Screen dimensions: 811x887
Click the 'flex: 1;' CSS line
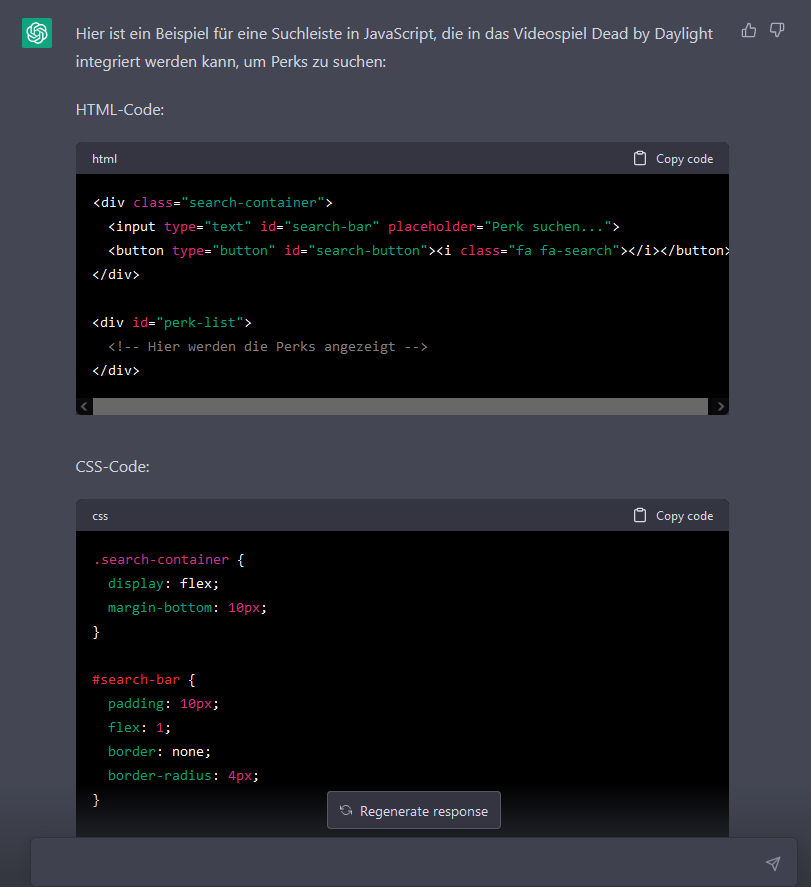point(139,727)
